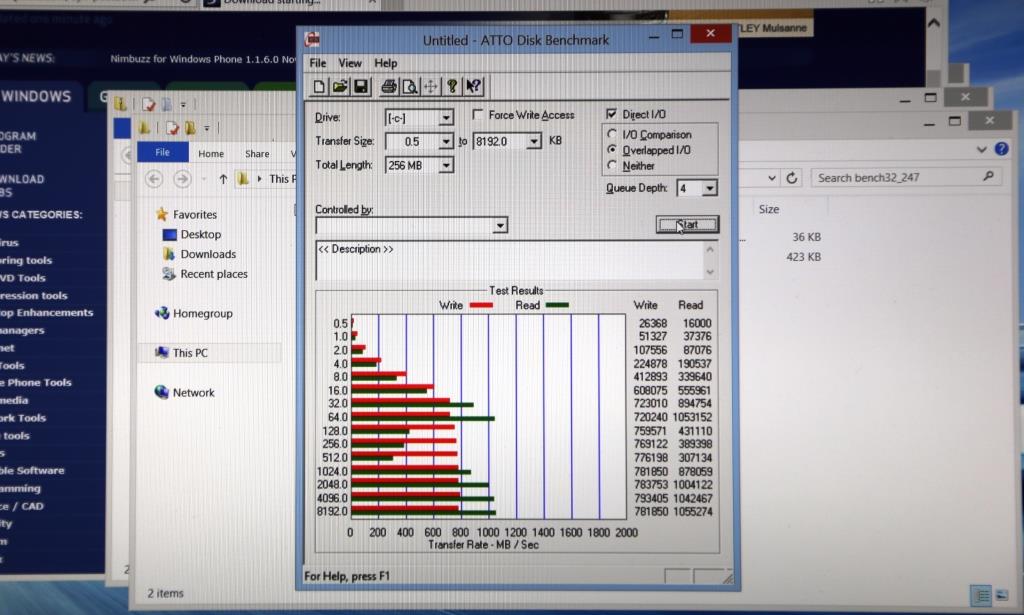Activate the context help pointer icon
Viewport: 1024px width, 615px height.
[474, 86]
